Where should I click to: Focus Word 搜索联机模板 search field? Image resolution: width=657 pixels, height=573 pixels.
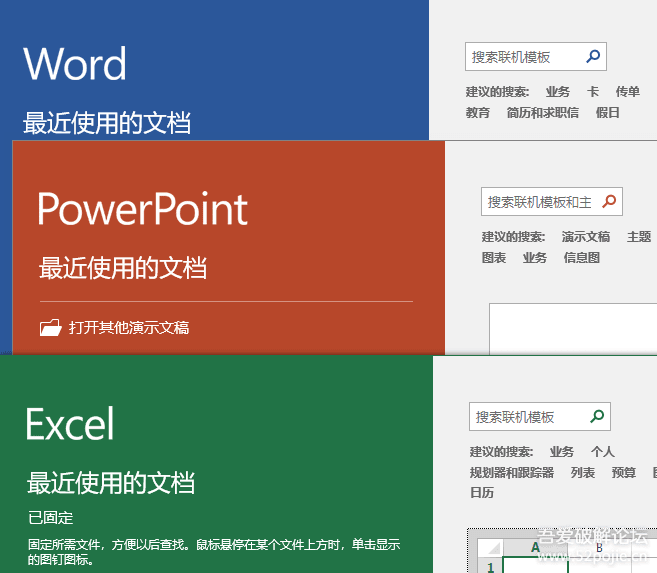click(535, 57)
